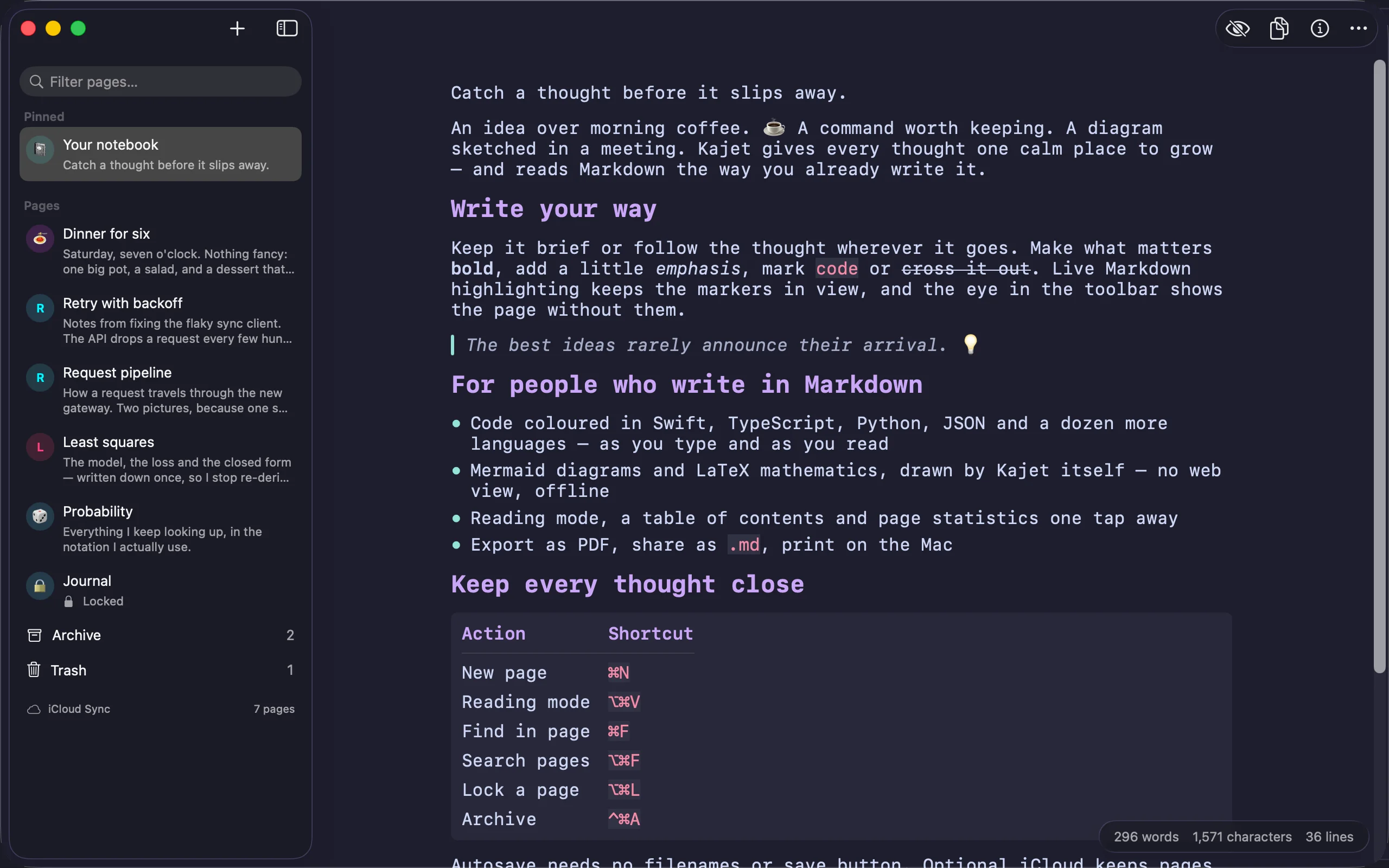Image resolution: width=1389 pixels, height=868 pixels.
Task: Click the Journal padlock avatar icon
Action: coord(40,585)
